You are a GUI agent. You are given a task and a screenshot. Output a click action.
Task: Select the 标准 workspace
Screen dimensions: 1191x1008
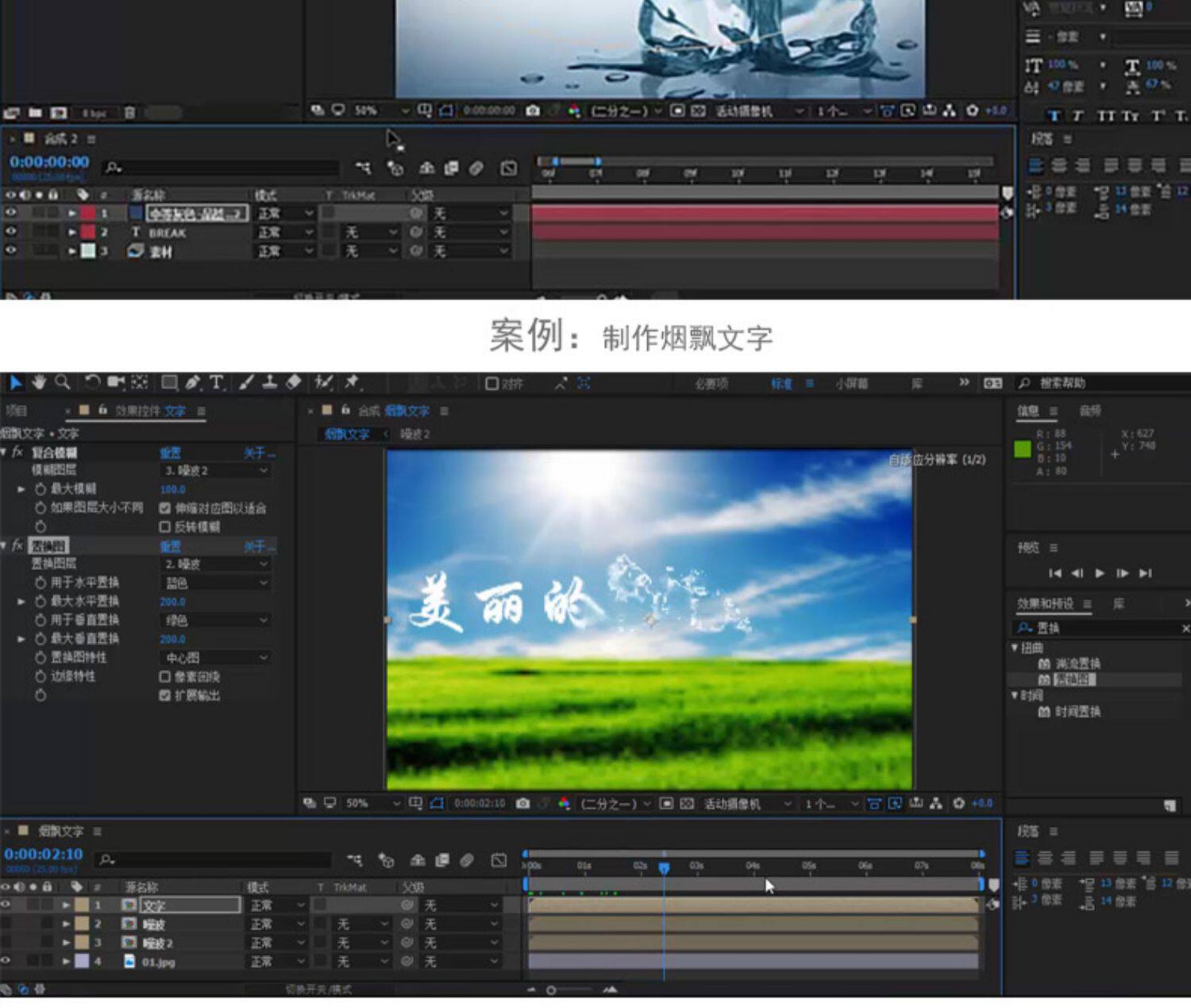[x=781, y=384]
